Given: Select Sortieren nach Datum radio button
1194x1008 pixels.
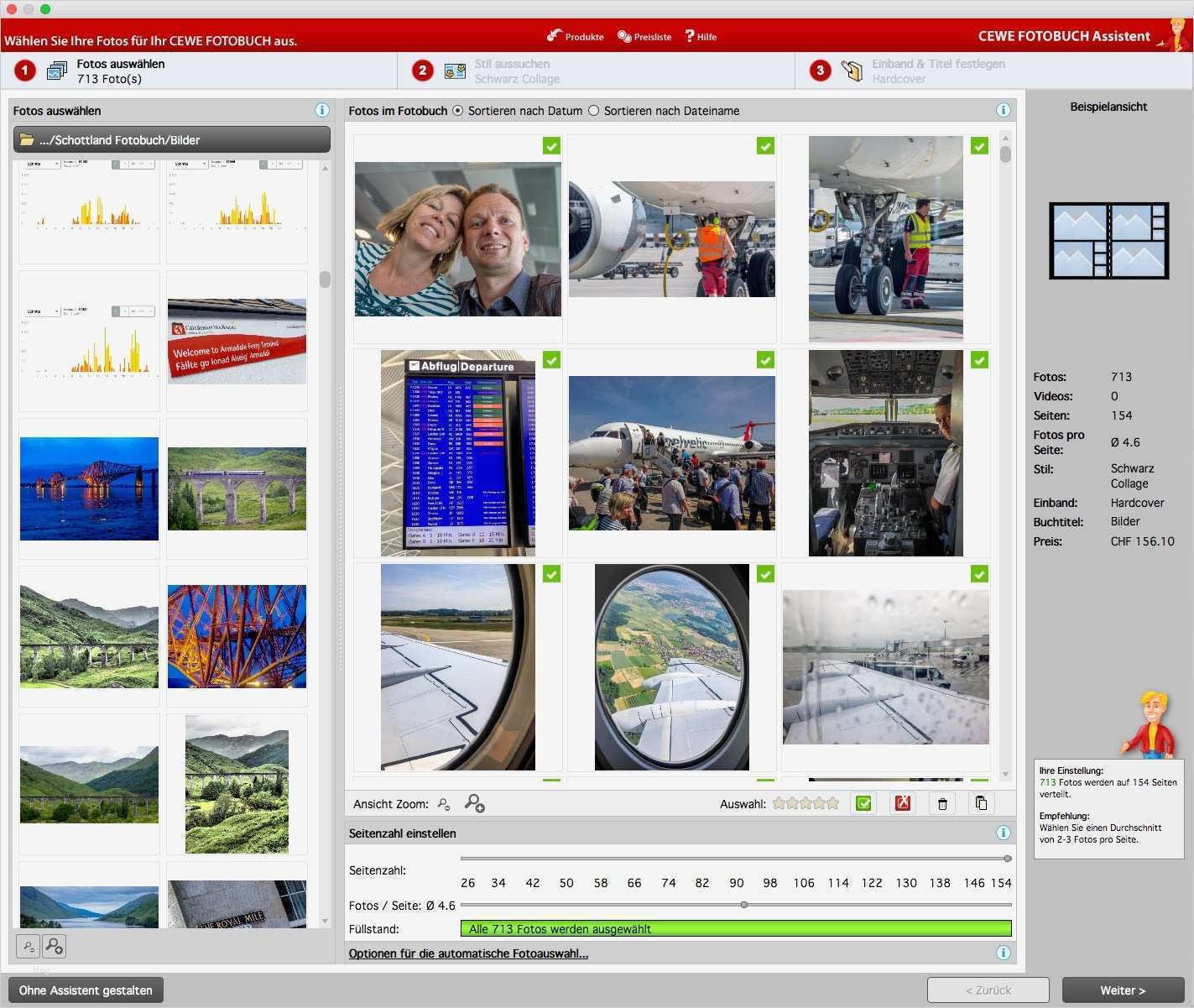Looking at the screenshot, I should [x=457, y=111].
